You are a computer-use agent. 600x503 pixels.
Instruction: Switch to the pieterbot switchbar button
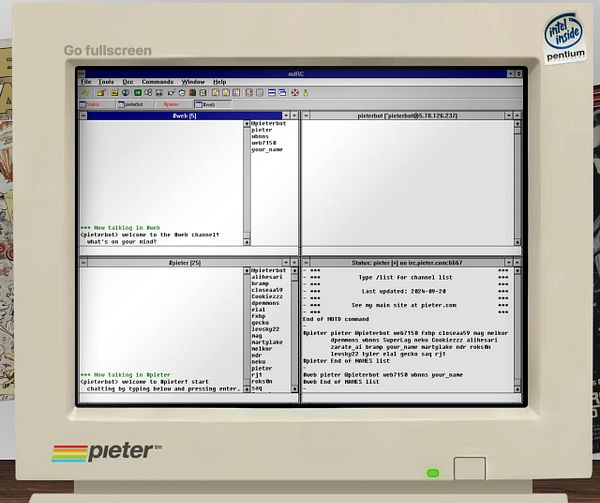[x=135, y=104]
